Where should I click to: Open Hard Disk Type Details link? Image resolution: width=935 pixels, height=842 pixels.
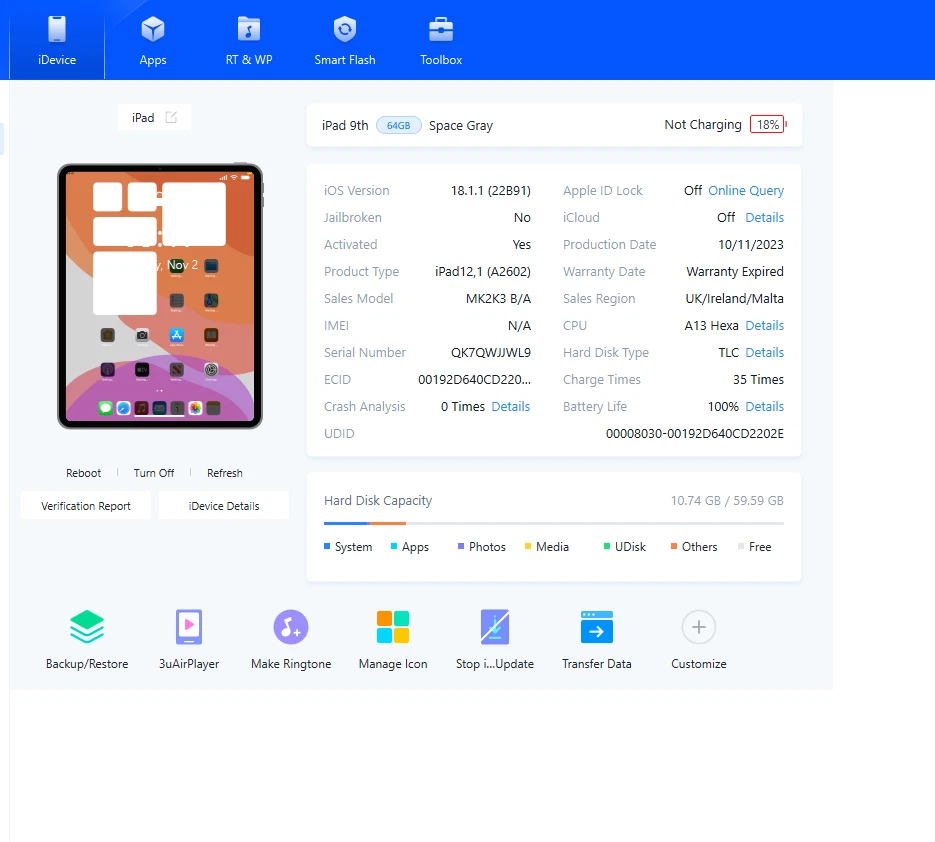click(x=764, y=352)
